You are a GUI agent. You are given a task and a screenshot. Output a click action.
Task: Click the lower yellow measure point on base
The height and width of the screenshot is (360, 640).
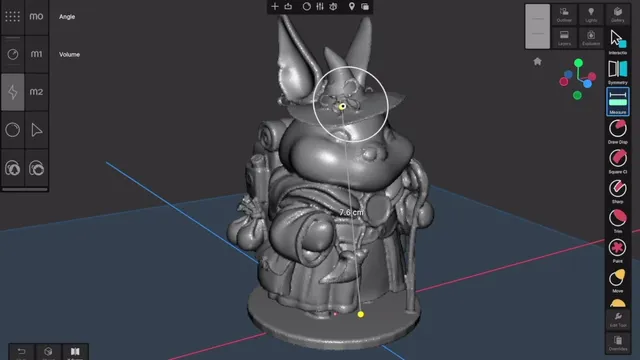pyautogui.click(x=360, y=314)
